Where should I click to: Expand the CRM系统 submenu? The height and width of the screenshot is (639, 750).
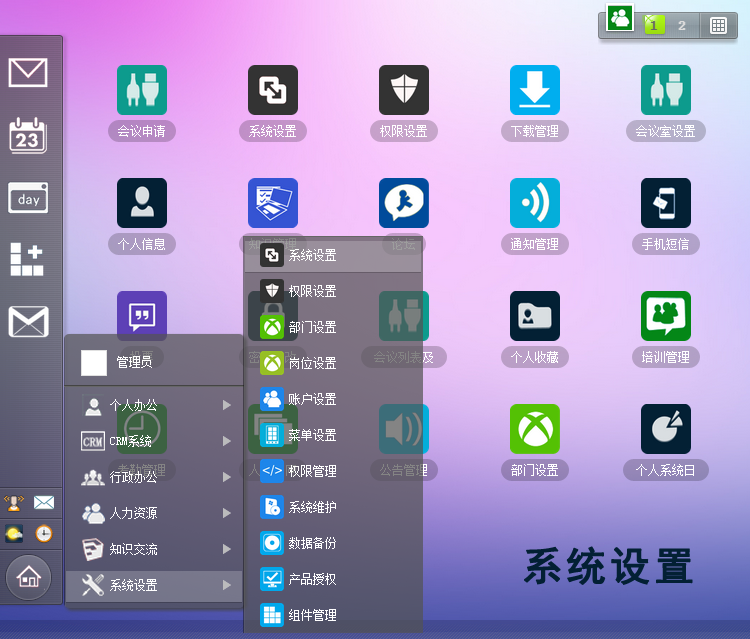tap(154, 441)
